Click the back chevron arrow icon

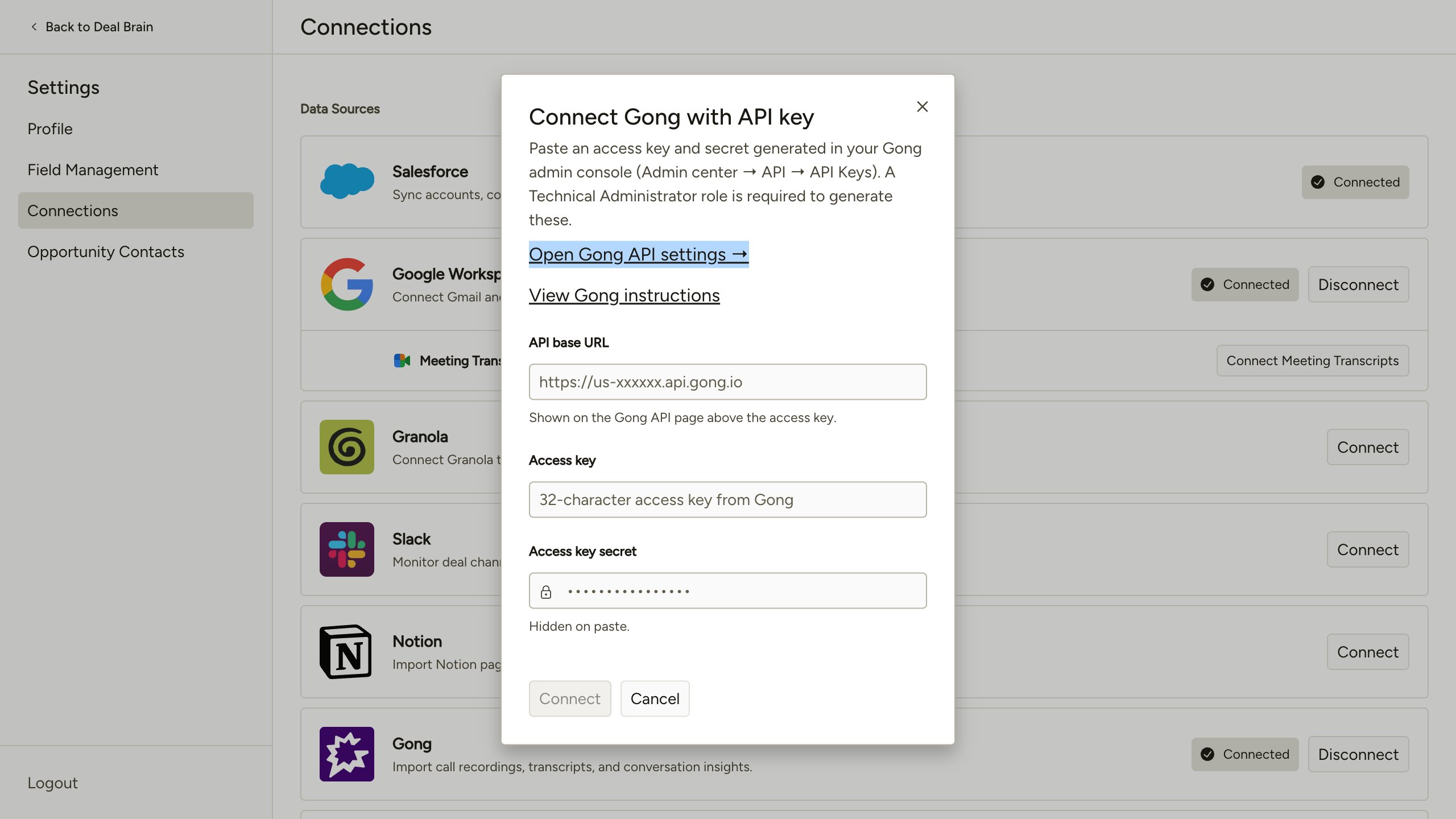34,27
